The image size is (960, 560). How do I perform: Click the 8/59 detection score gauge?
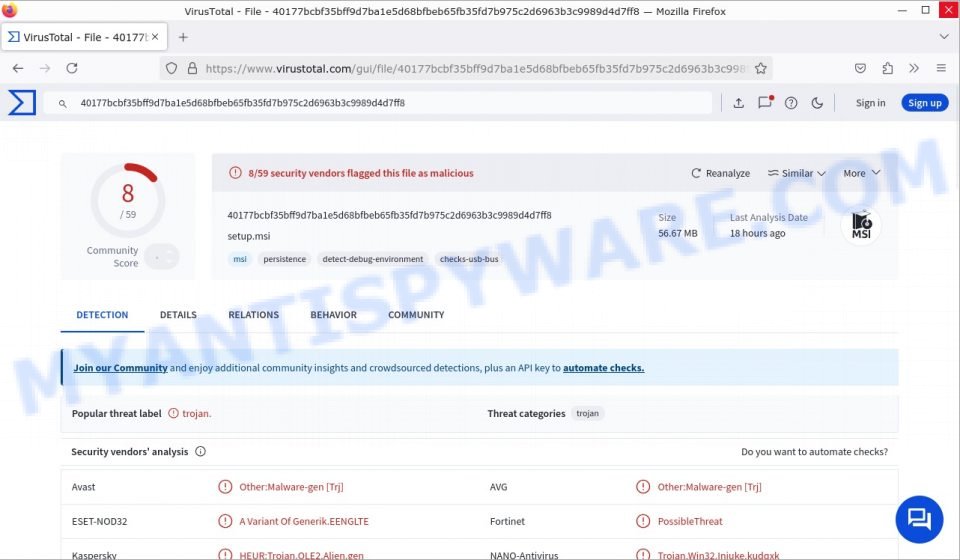128,200
